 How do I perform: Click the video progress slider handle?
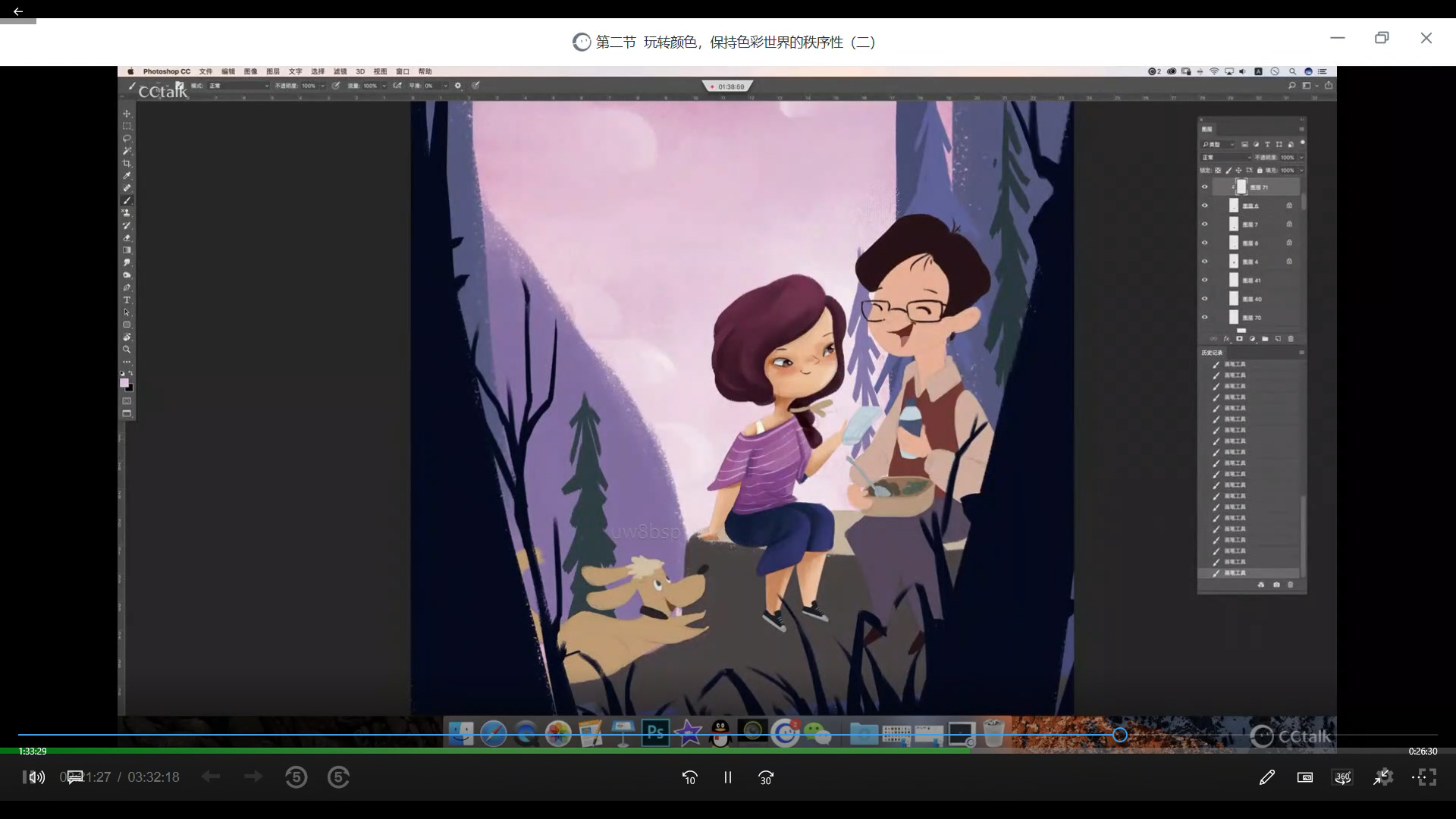click(x=1120, y=735)
